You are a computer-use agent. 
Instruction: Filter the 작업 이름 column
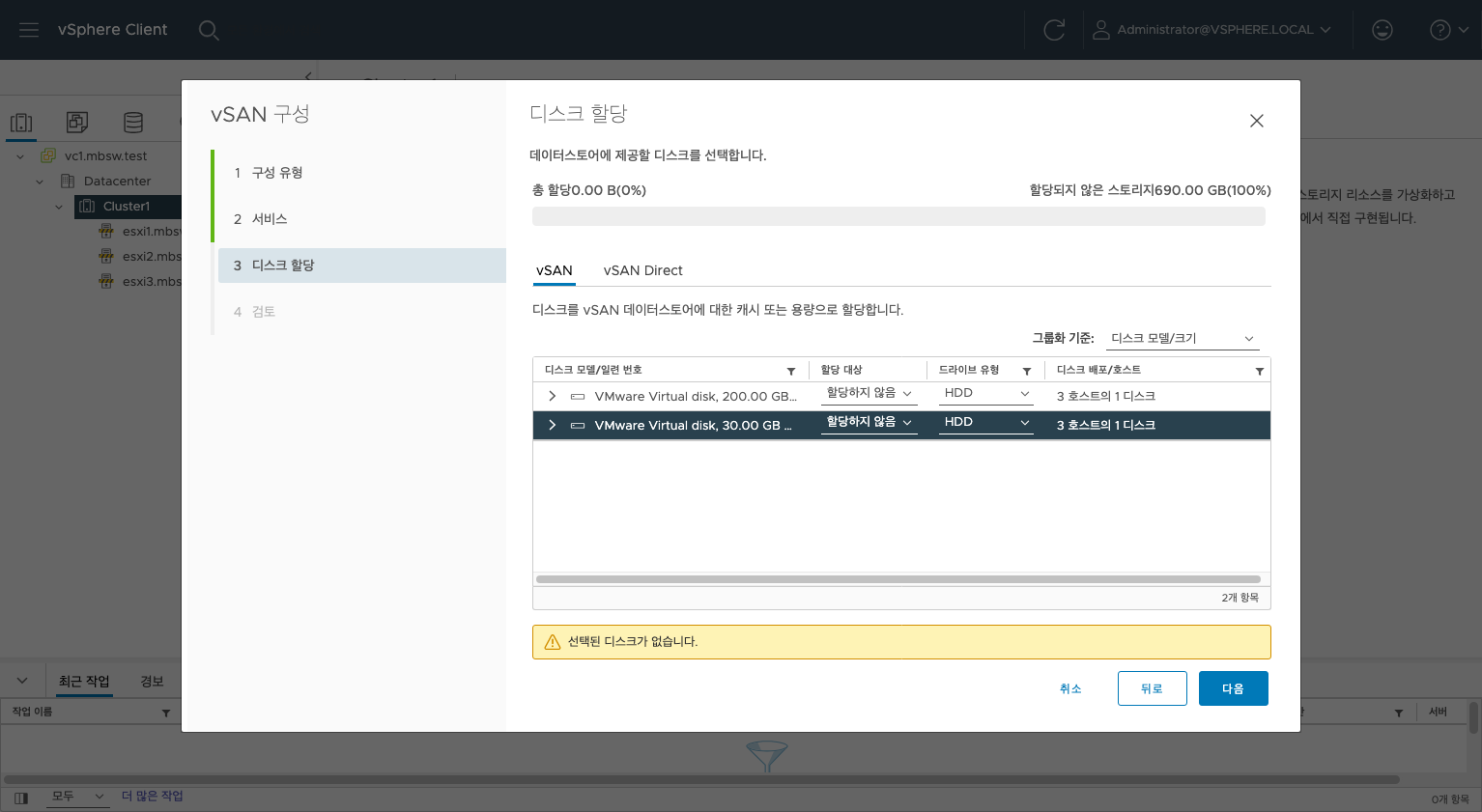pyautogui.click(x=166, y=713)
